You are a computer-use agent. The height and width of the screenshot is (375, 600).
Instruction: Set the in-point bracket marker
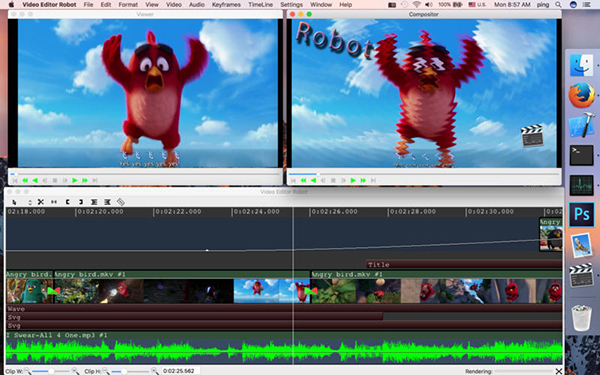(68, 202)
